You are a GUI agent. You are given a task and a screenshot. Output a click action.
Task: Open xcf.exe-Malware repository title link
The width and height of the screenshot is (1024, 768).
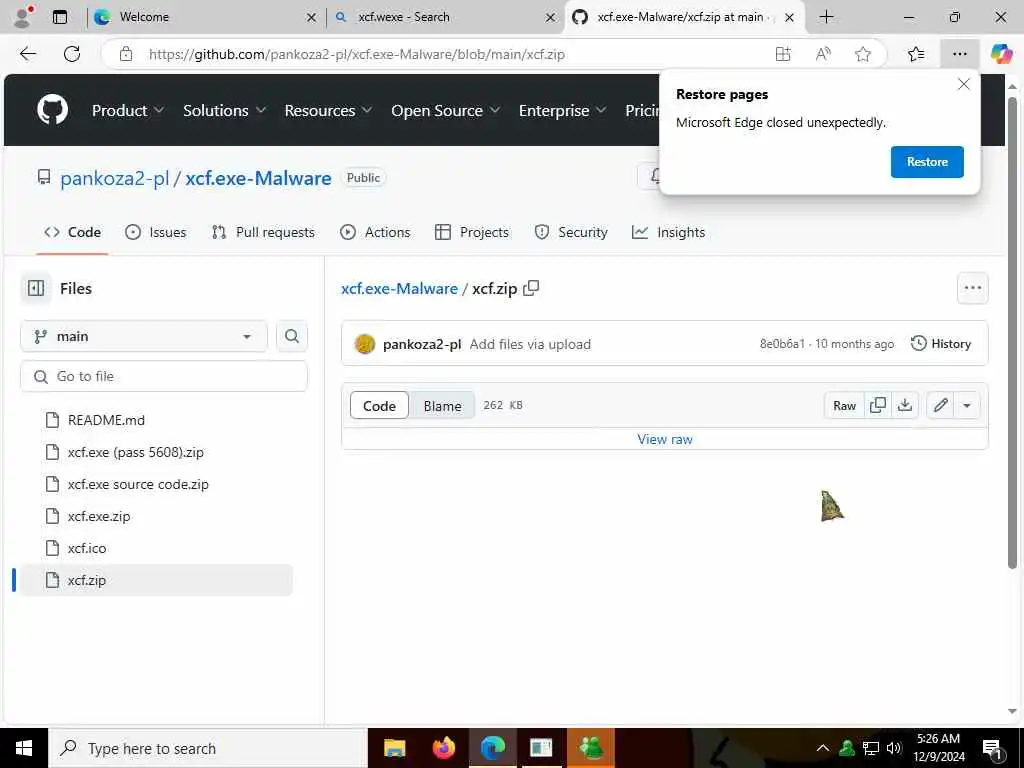click(258, 178)
